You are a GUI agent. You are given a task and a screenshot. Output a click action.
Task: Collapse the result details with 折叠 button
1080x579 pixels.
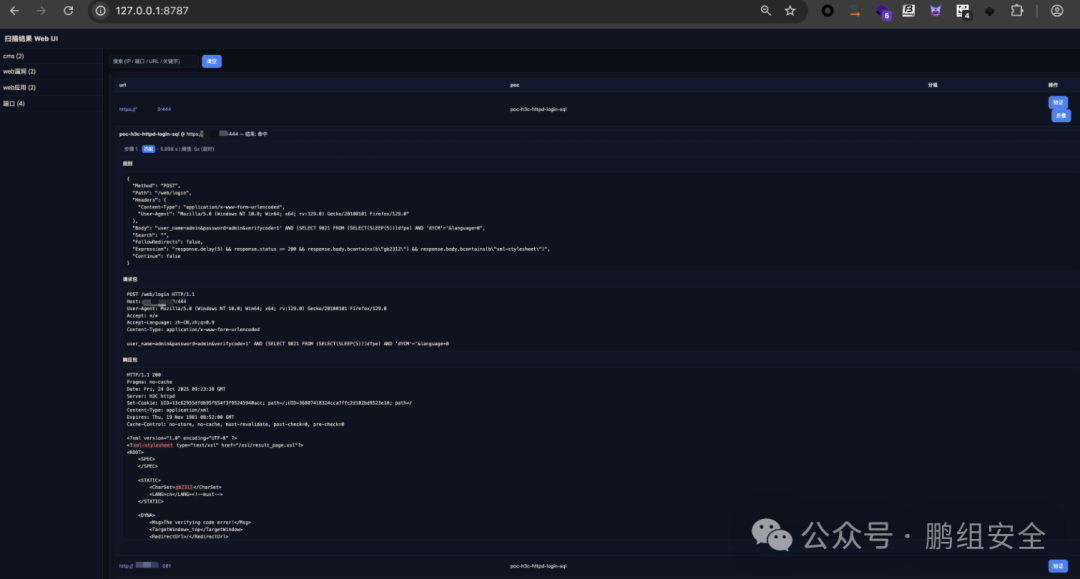1061,115
